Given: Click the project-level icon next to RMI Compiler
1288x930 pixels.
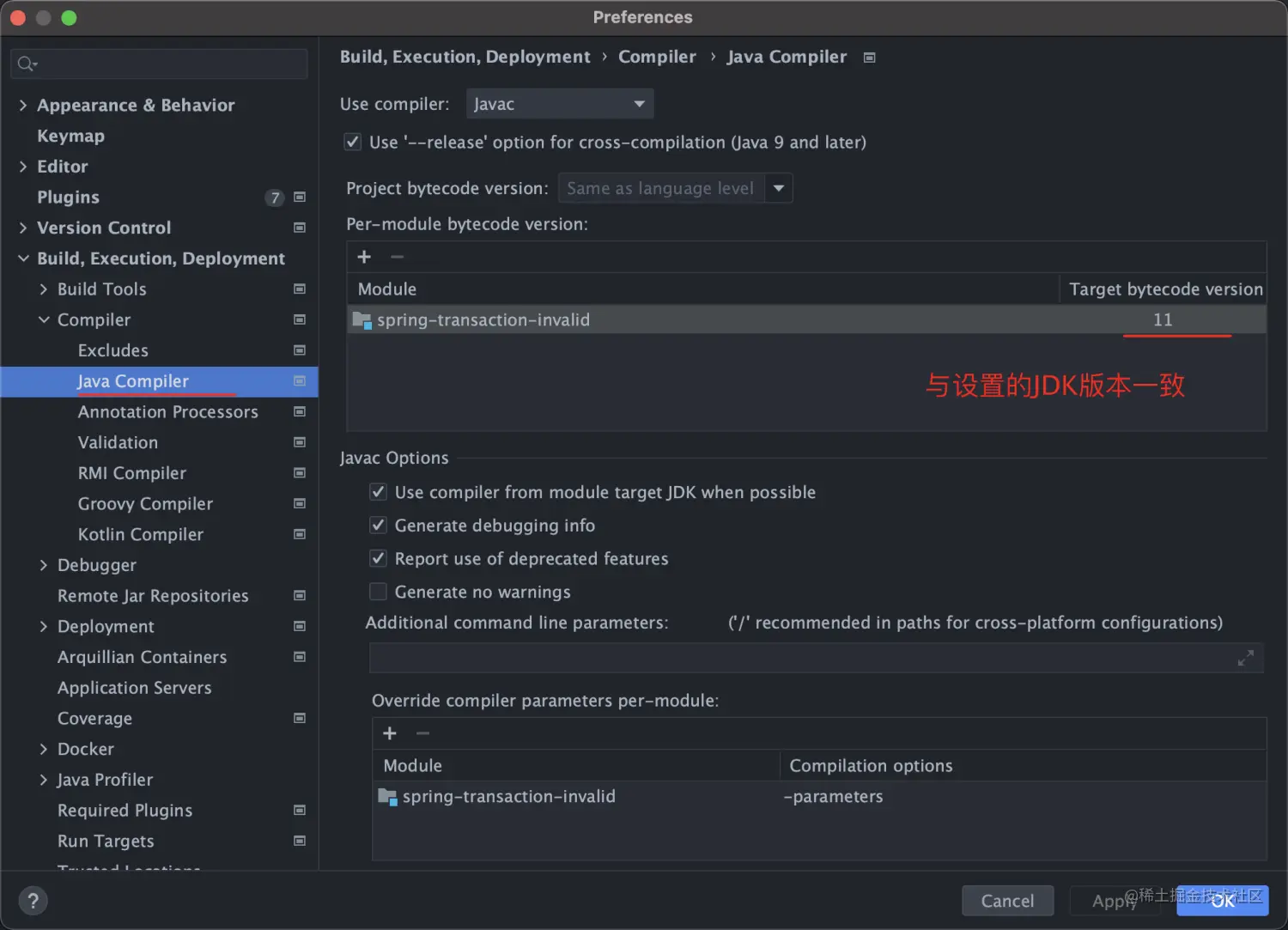Looking at the screenshot, I should coord(300,473).
